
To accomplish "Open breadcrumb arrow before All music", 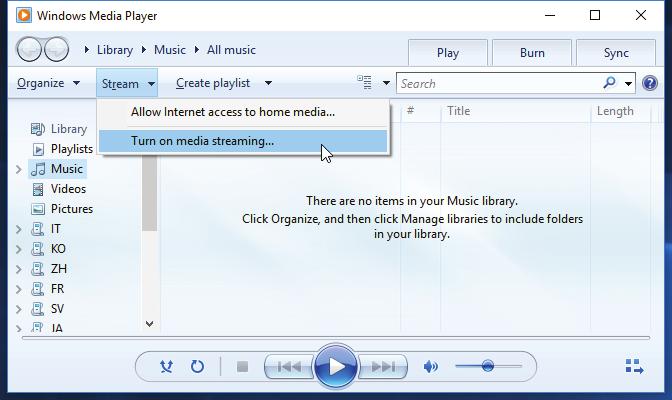I will click(x=197, y=50).
